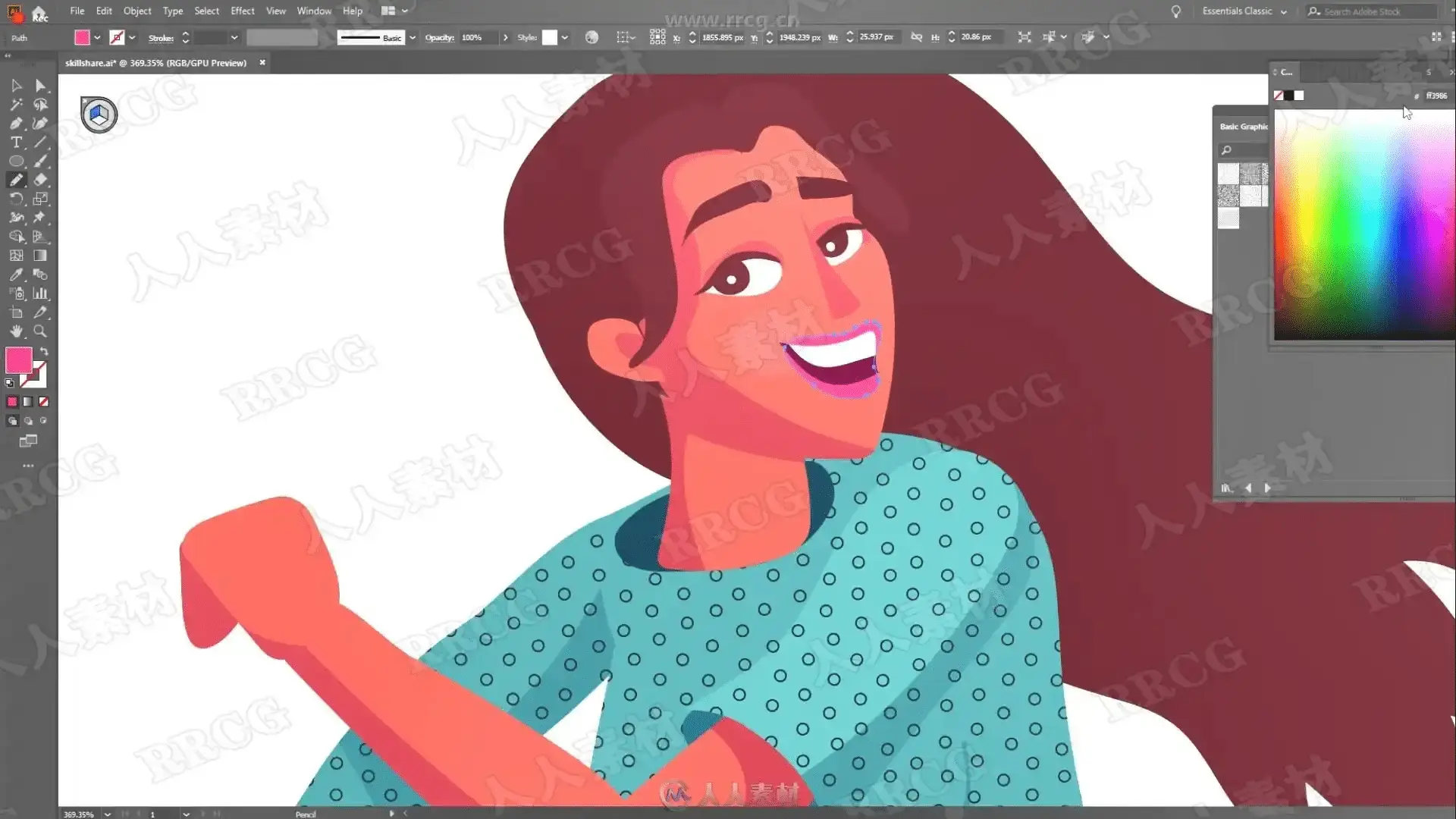The image size is (1456, 819).
Task: Set paint mode to None
Action: coord(44,402)
